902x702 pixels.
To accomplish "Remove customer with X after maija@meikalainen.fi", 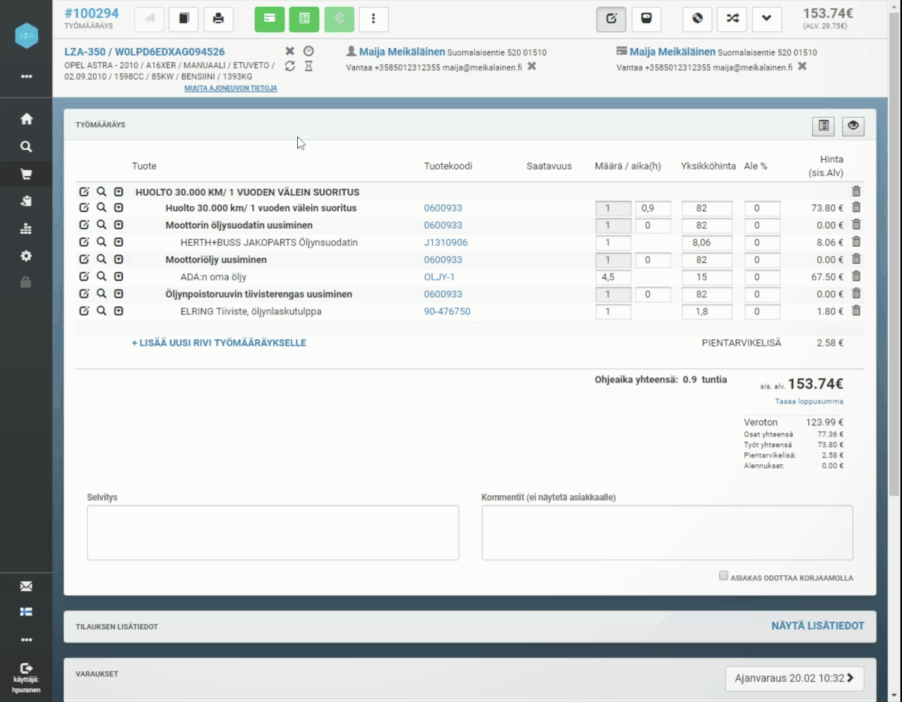I will 532,66.
